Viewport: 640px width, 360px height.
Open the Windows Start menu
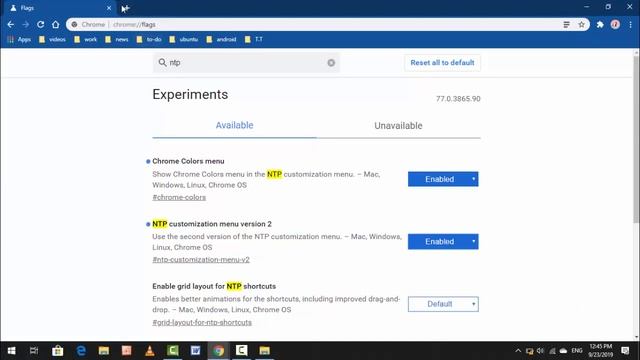point(11,351)
